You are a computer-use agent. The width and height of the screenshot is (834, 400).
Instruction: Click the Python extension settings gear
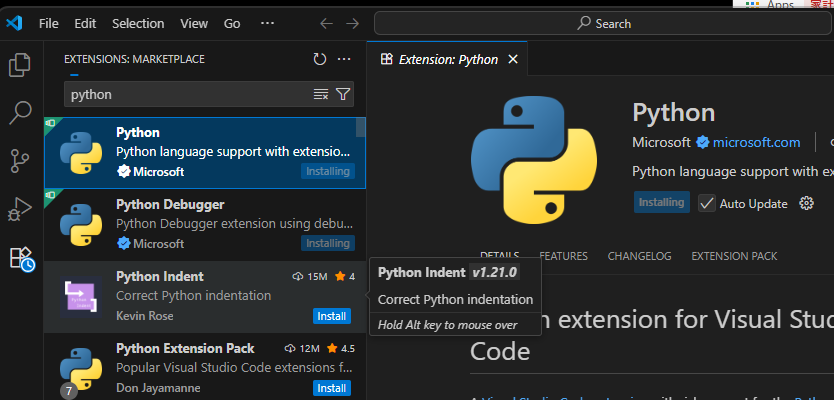[x=807, y=203]
